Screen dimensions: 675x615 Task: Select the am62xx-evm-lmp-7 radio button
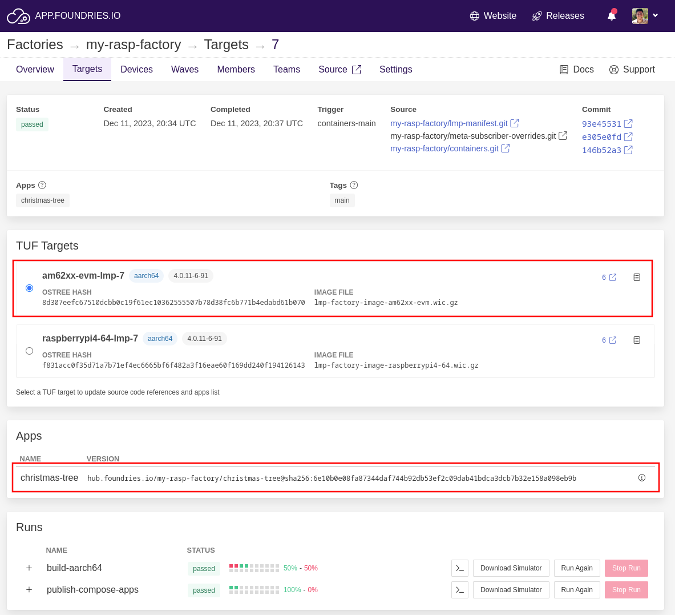pyautogui.click(x=29, y=288)
